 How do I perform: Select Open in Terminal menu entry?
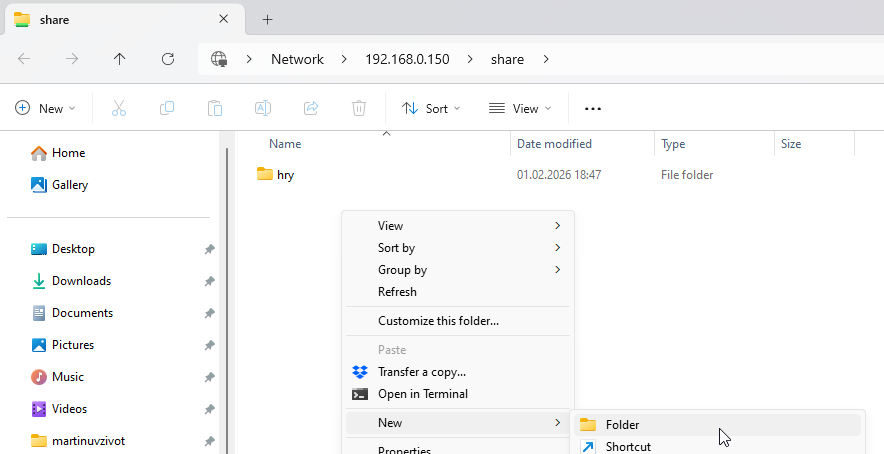422,394
